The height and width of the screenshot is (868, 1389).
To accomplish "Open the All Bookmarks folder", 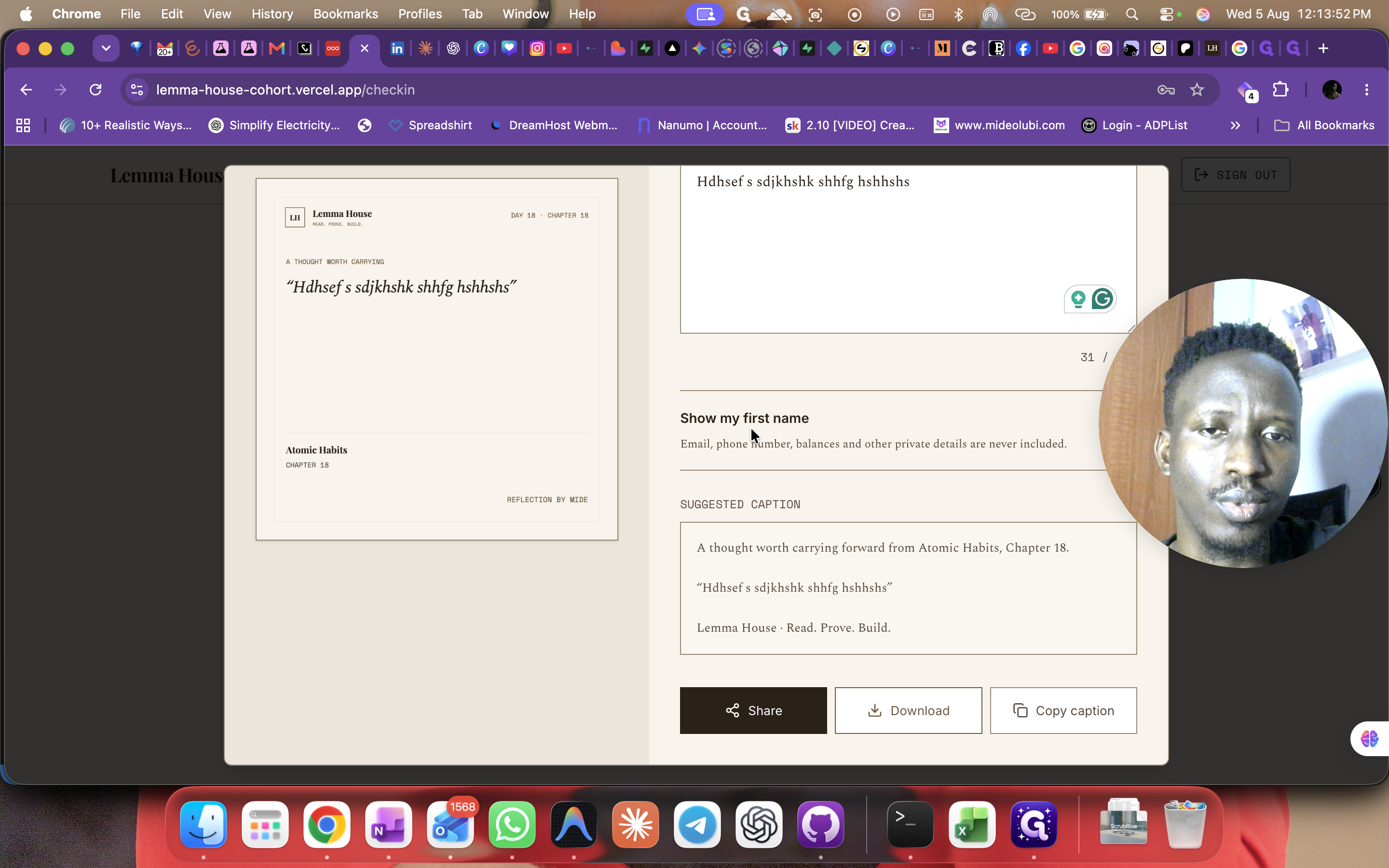I will click(x=1323, y=125).
